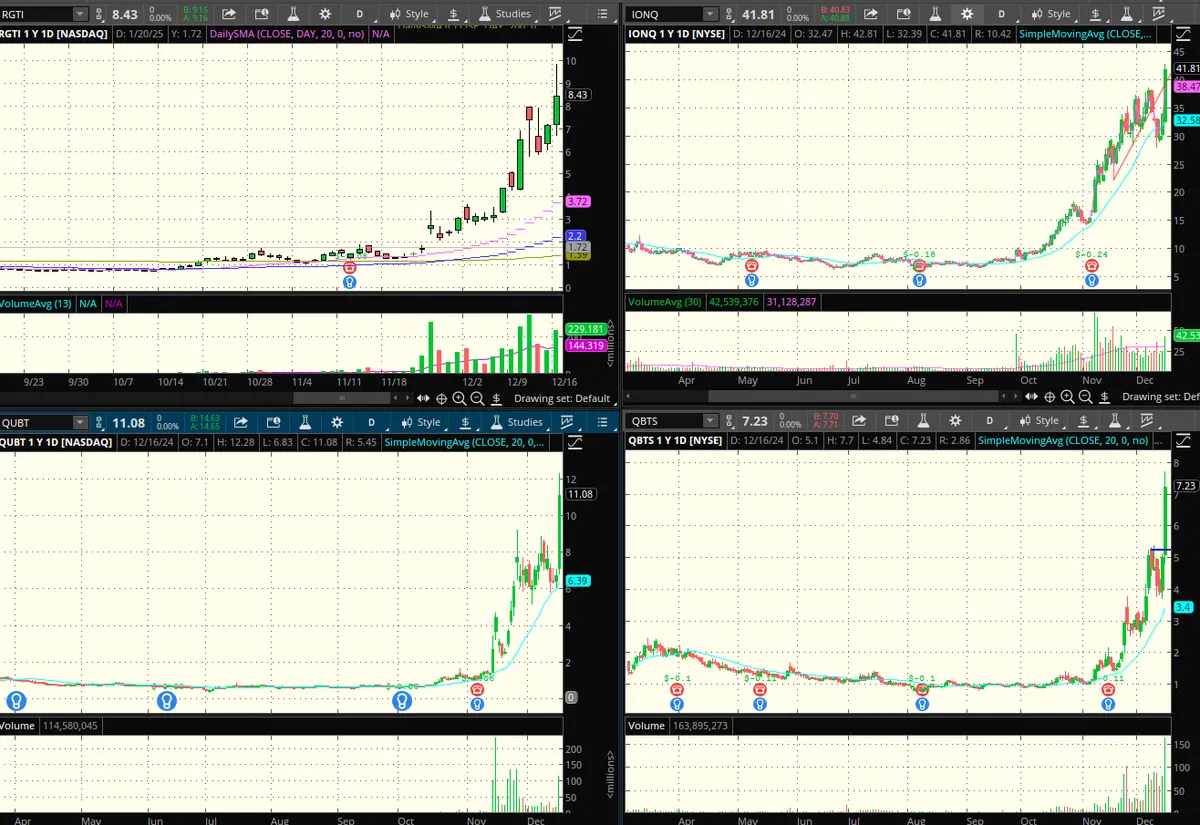The image size is (1200, 825).
Task: Click the share icon on RGTI chart
Action: click(x=229, y=14)
